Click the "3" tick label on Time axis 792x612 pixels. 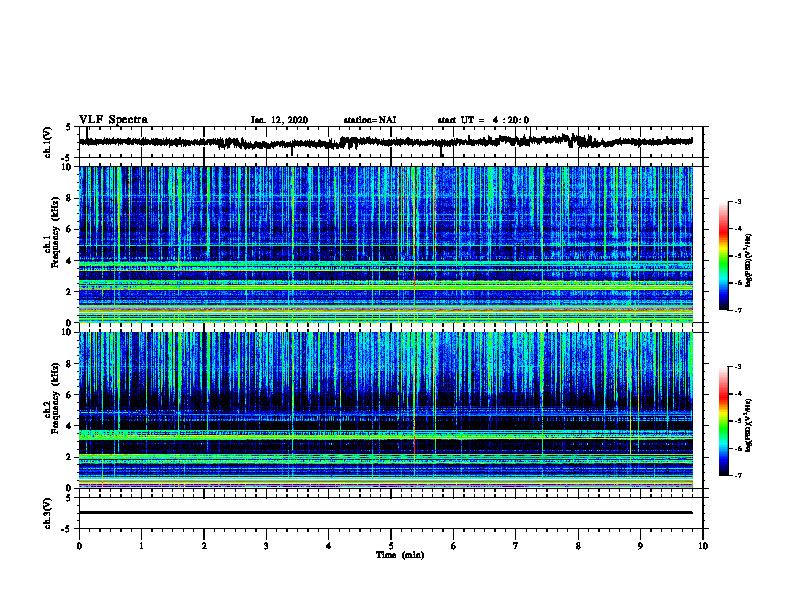[x=266, y=546]
